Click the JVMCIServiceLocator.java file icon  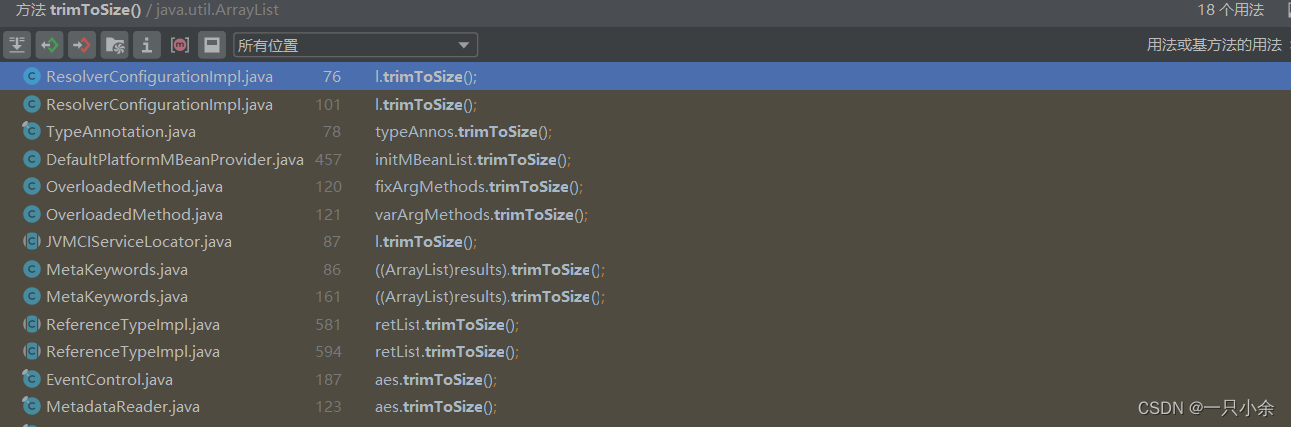coord(31,242)
